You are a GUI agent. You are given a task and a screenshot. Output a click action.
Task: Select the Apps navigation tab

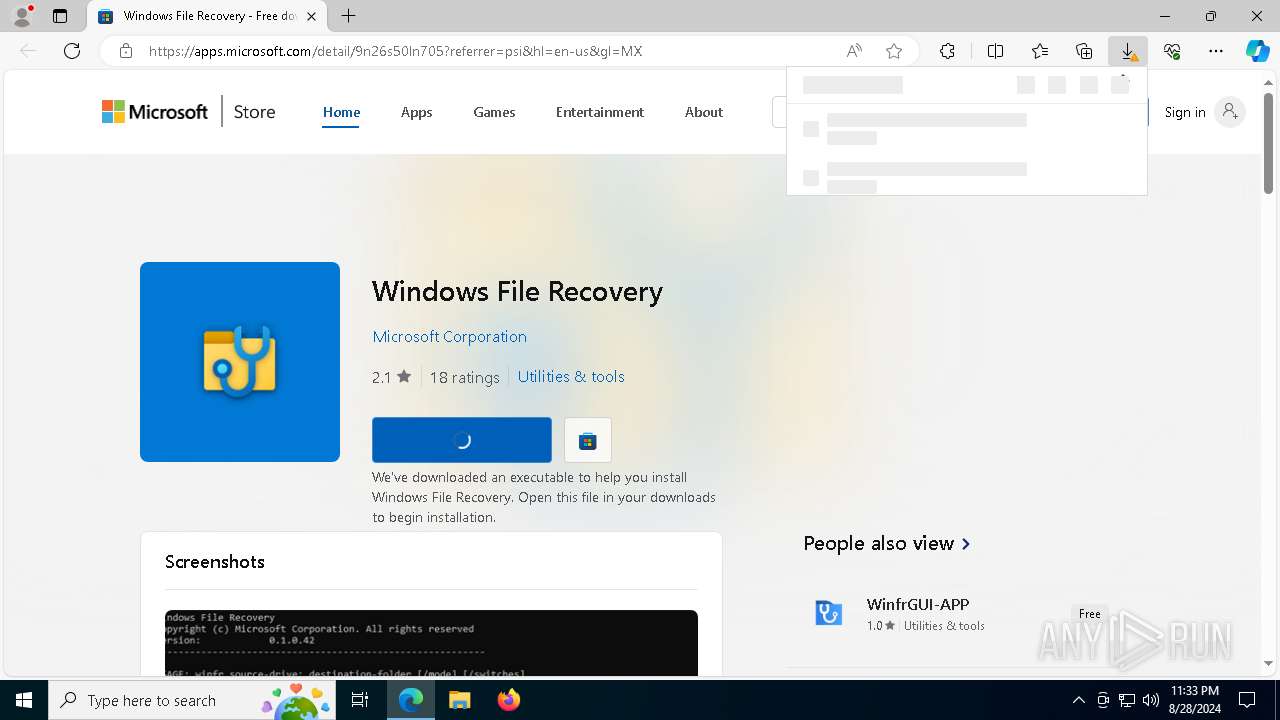(416, 112)
